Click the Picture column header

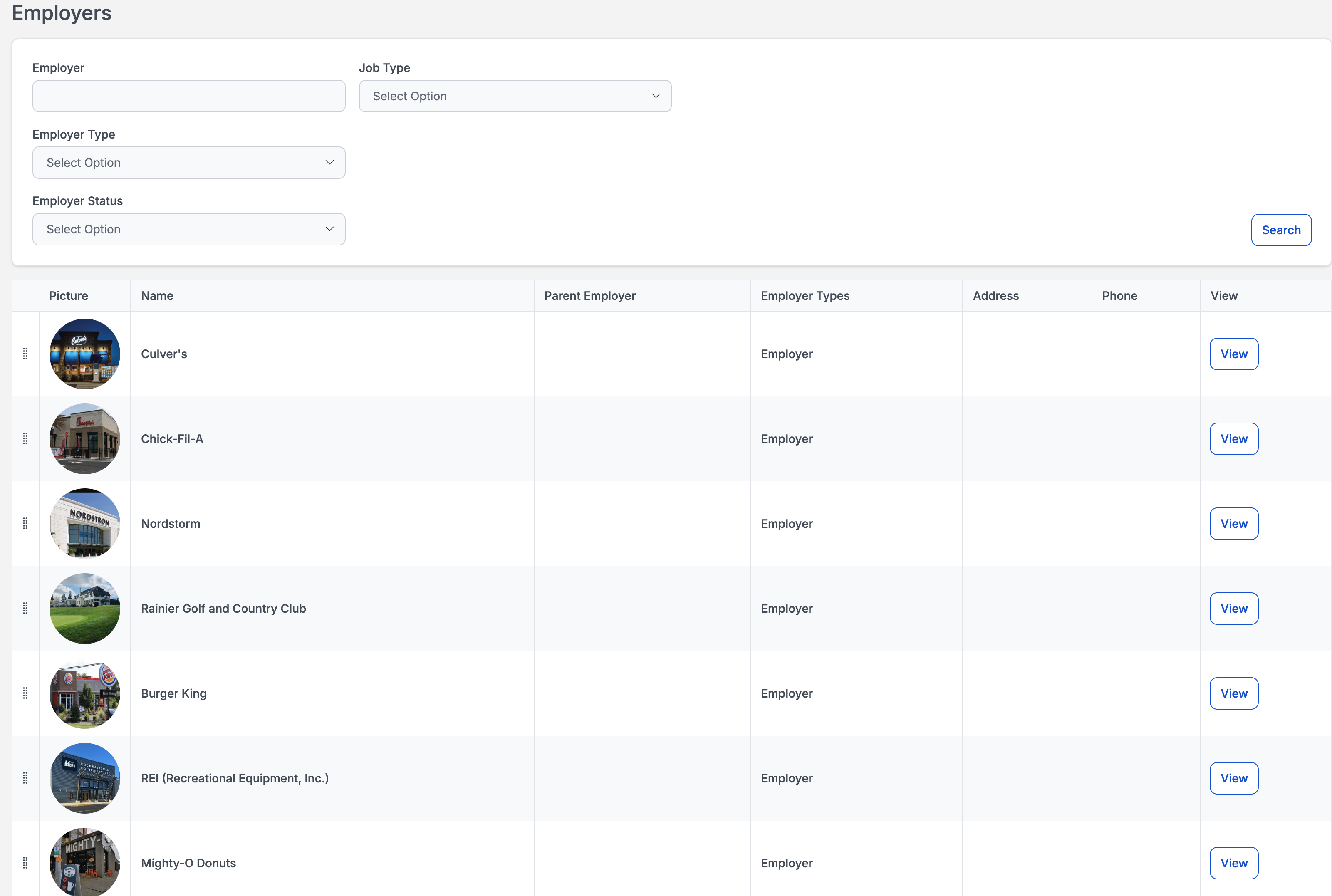69,295
